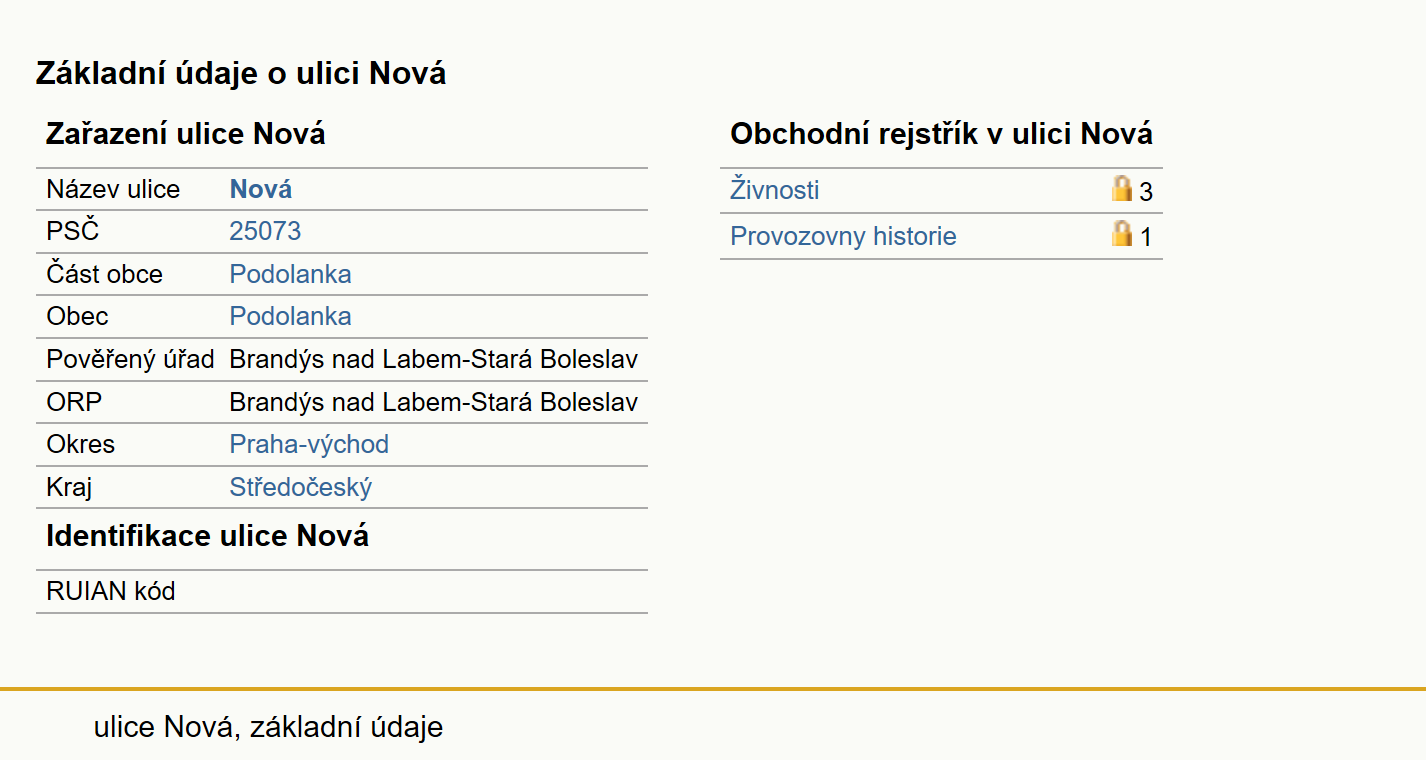Click the RUIAN kód row label
1426x760 pixels.
pos(111,591)
